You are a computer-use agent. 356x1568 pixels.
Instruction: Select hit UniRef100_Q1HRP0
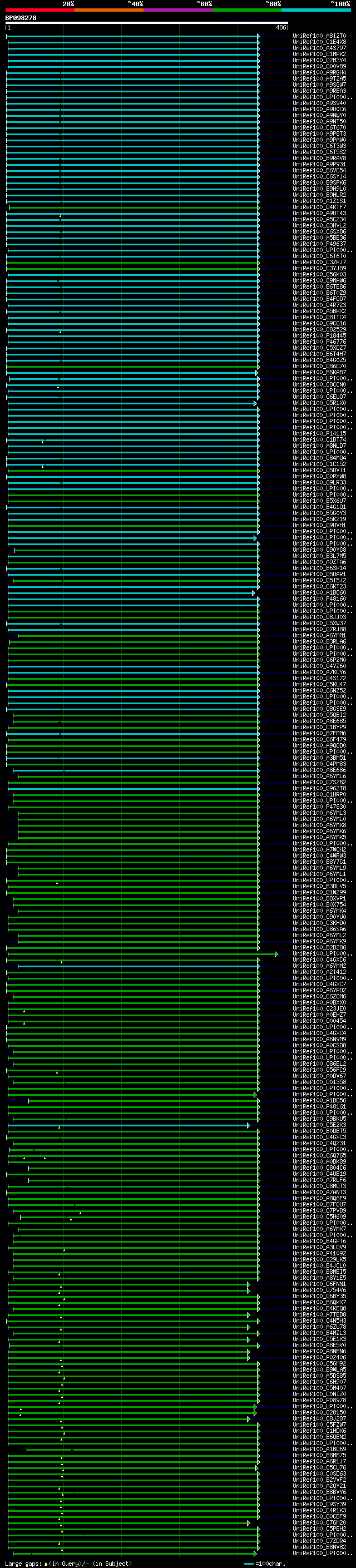(x=319, y=795)
